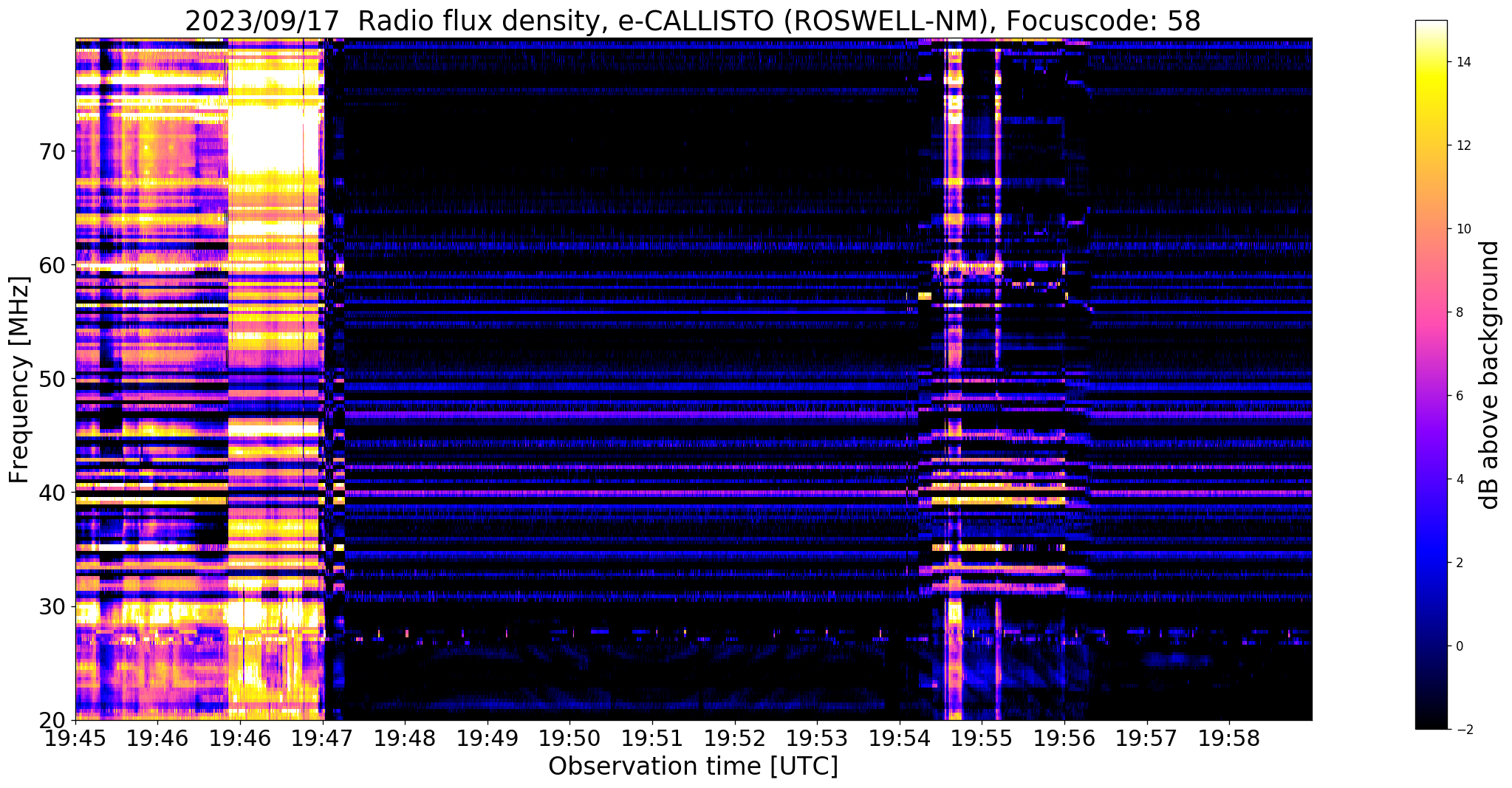Viewport: 1512px width, 788px height.
Task: Click the colorbar tick label 6
Action: pyautogui.click(x=1458, y=396)
